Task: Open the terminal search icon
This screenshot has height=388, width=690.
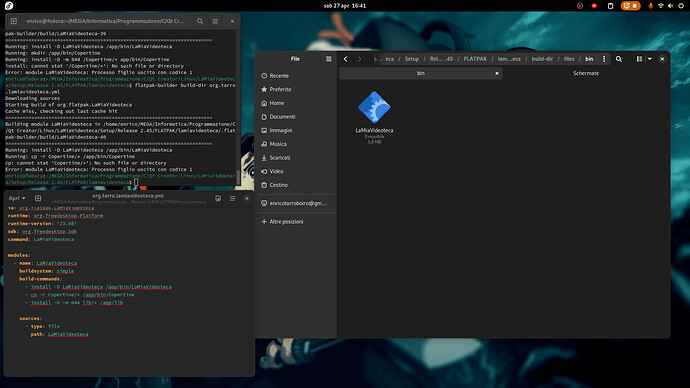Action: (x=200, y=21)
